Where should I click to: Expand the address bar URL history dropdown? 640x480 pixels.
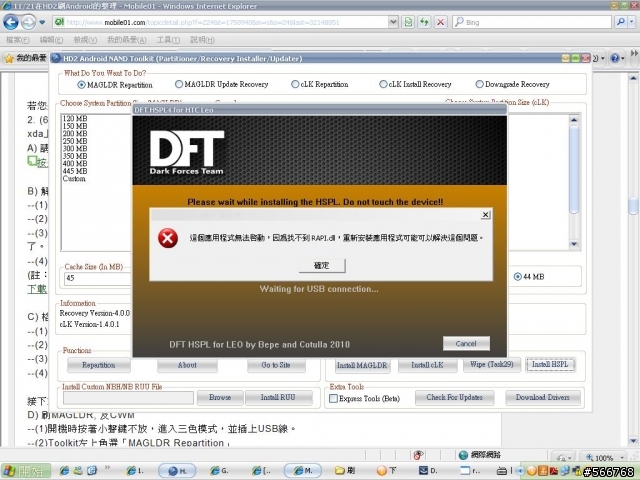[x=393, y=22]
